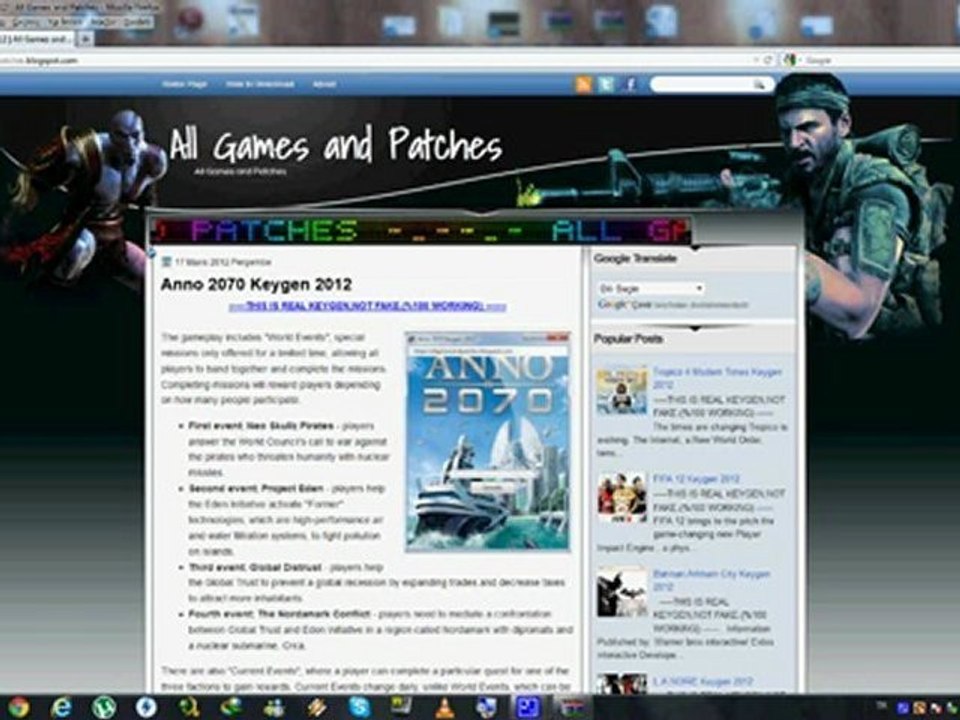The height and width of the screenshot is (720, 960).
Task: Open Tropico 4 Modern Times Keygen 2012 link
Action: point(717,378)
